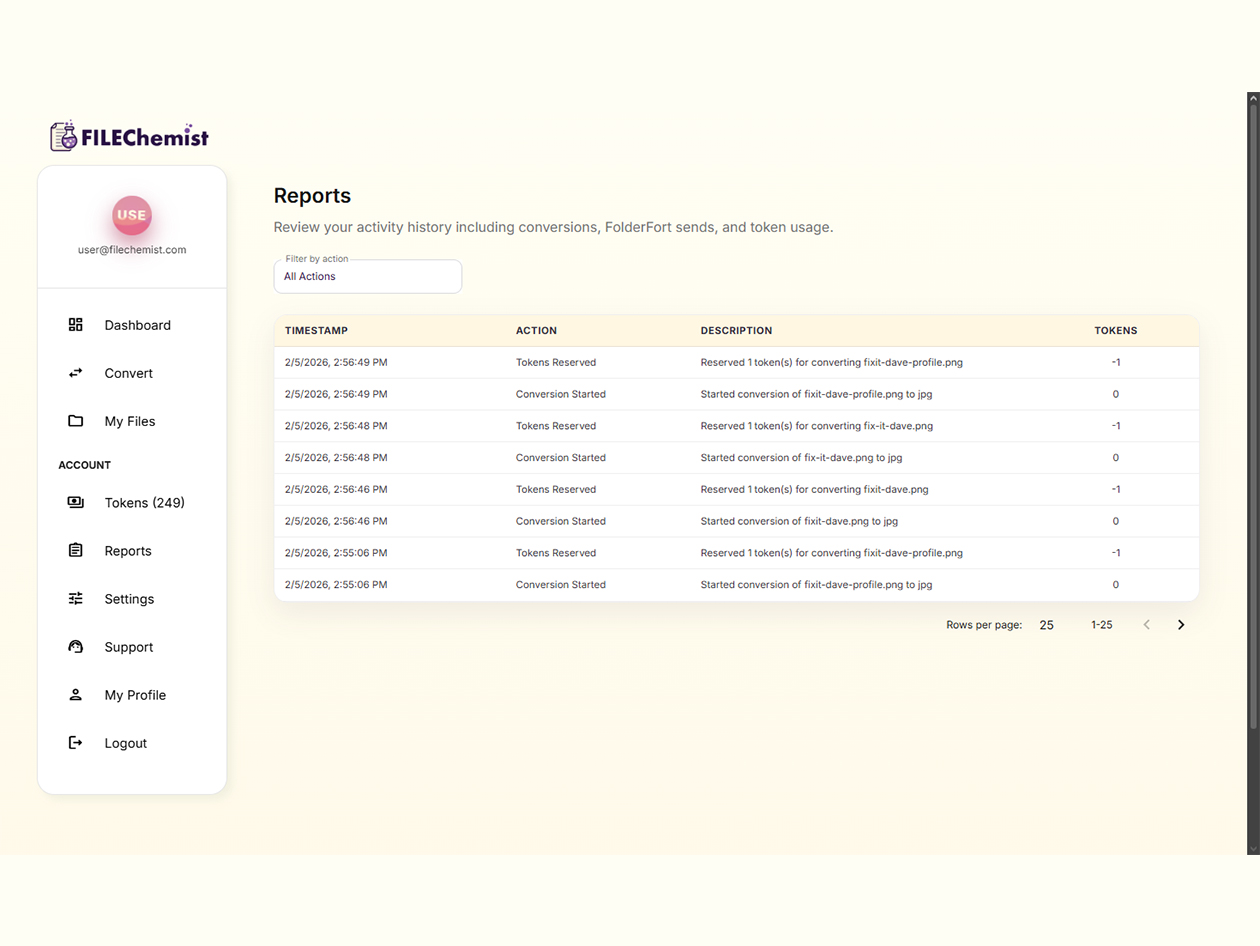
Task: Select the Reports menu item
Action: (x=128, y=550)
